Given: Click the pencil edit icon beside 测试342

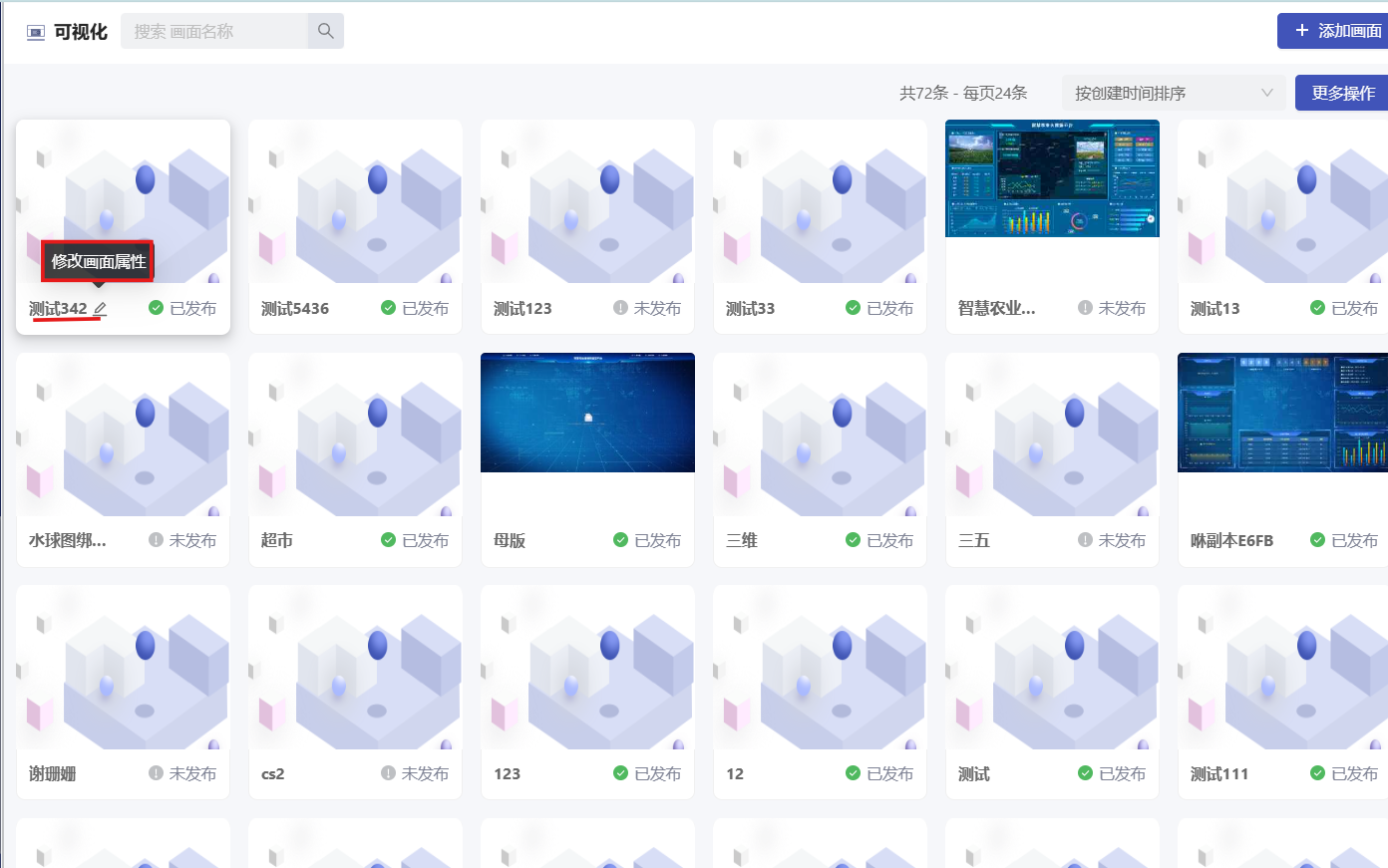Looking at the screenshot, I should click(x=100, y=309).
